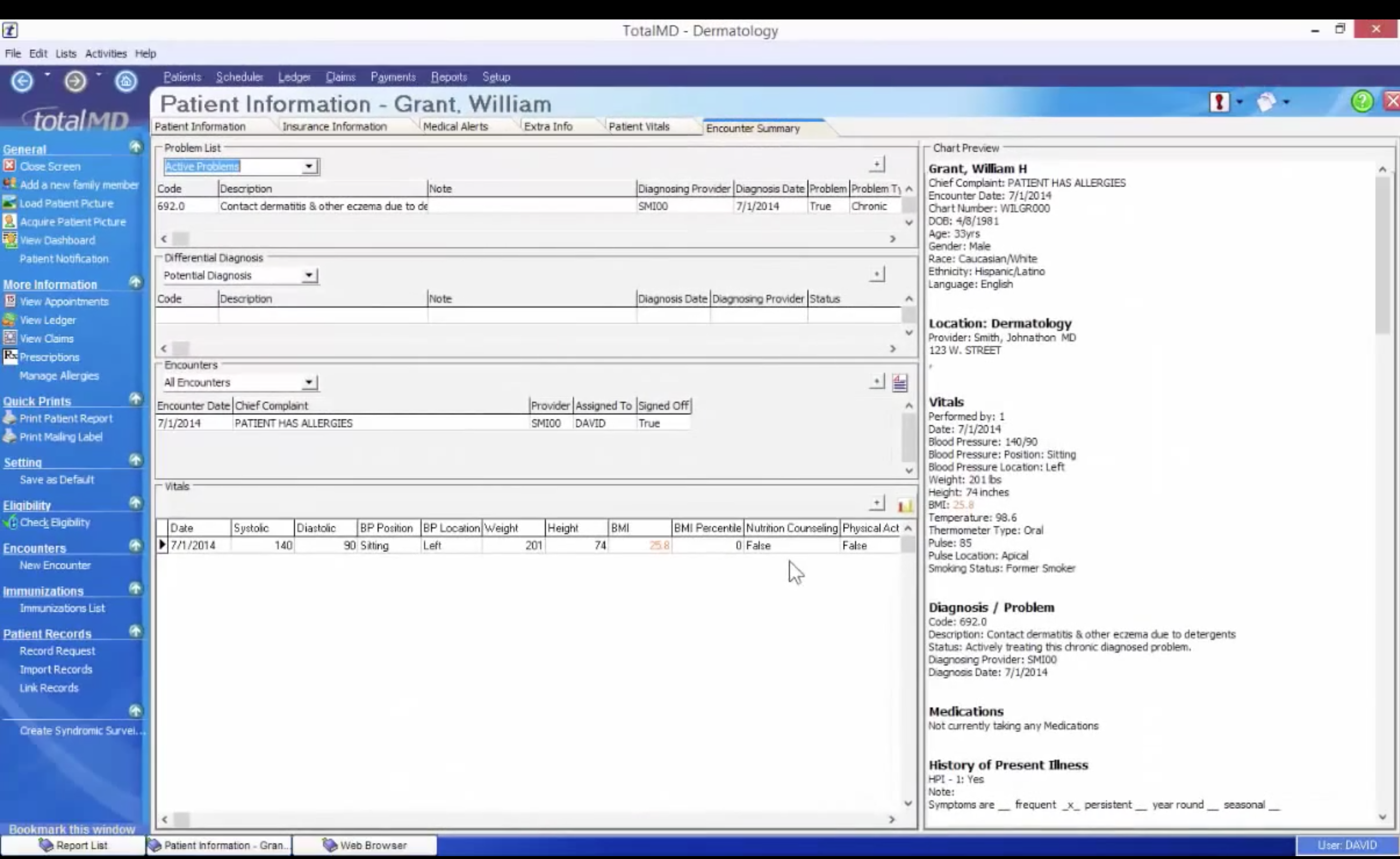Click the back navigation arrow icon

22,81
